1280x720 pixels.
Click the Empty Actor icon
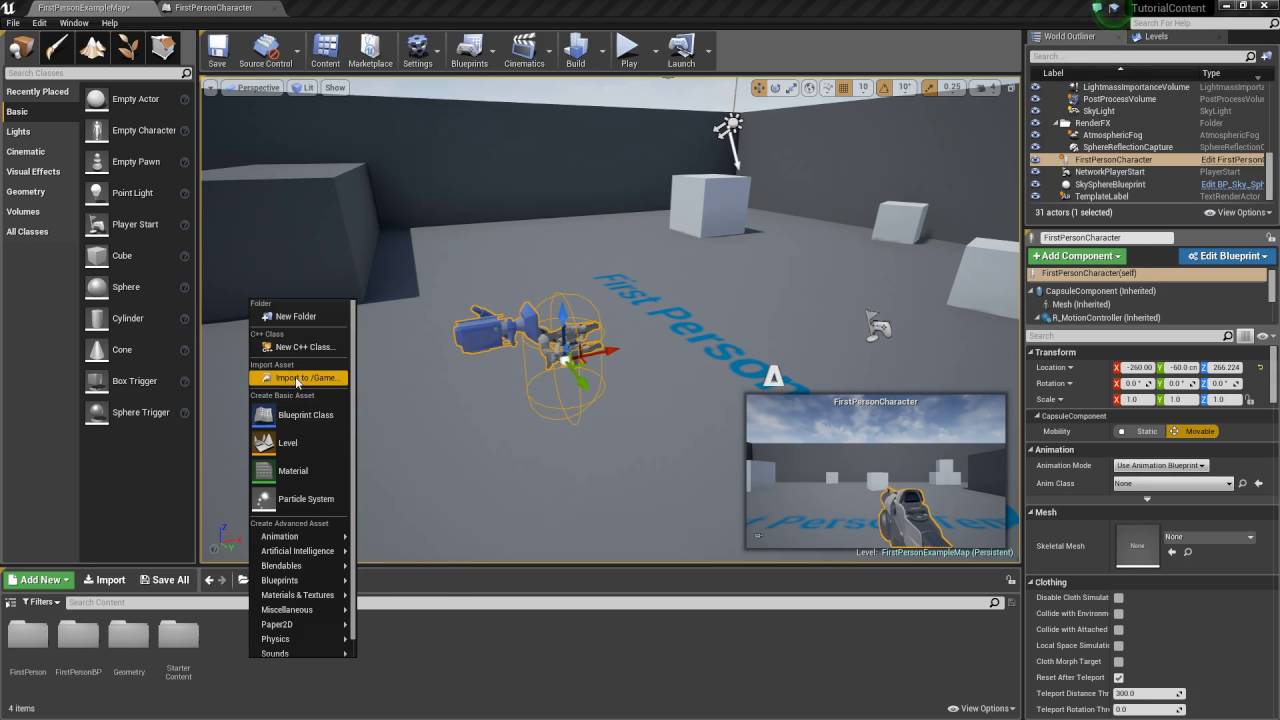coord(96,99)
